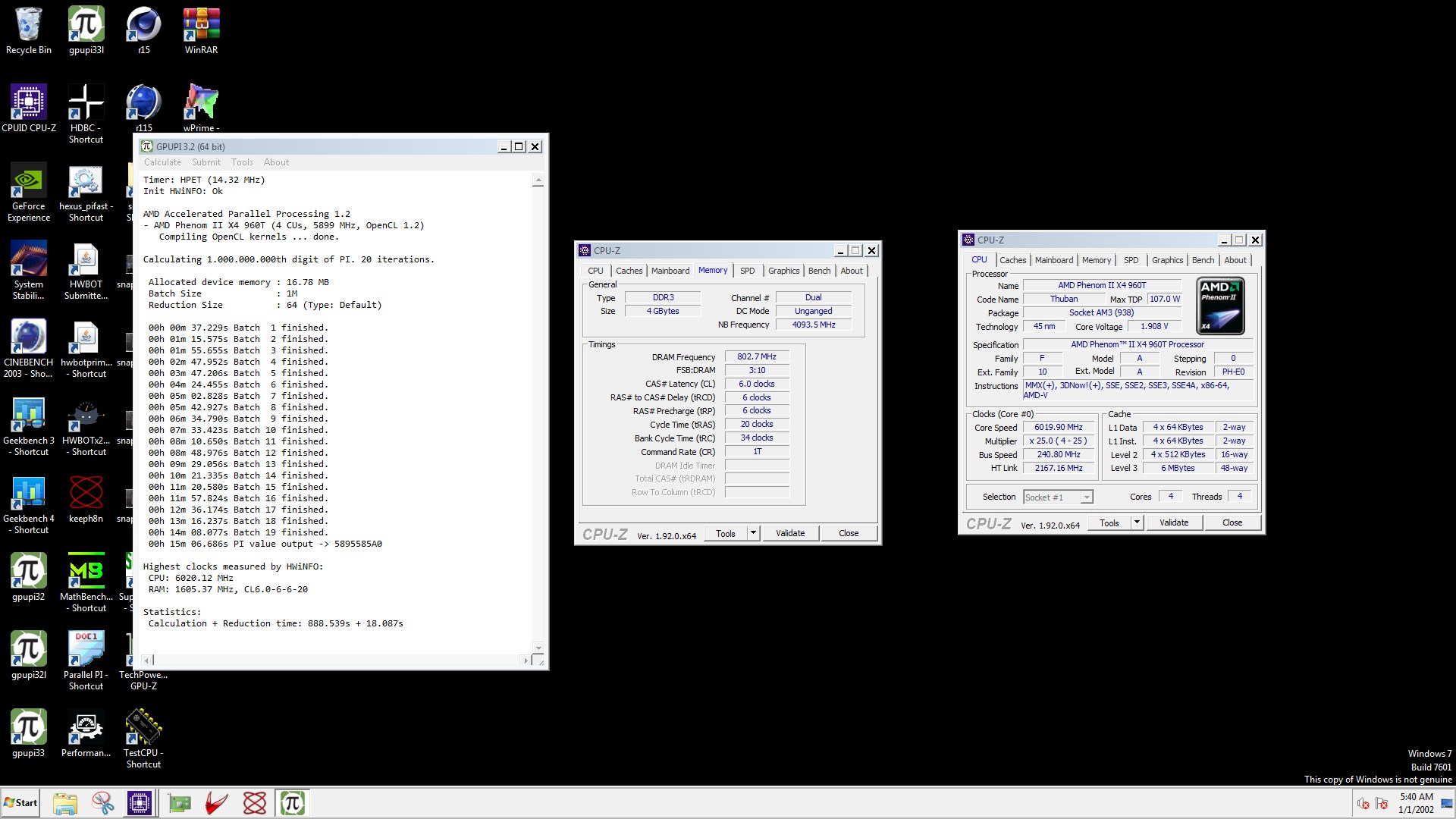Click the Snipping Tool taskbar icon
This screenshot has width=1456, height=819.
click(102, 803)
